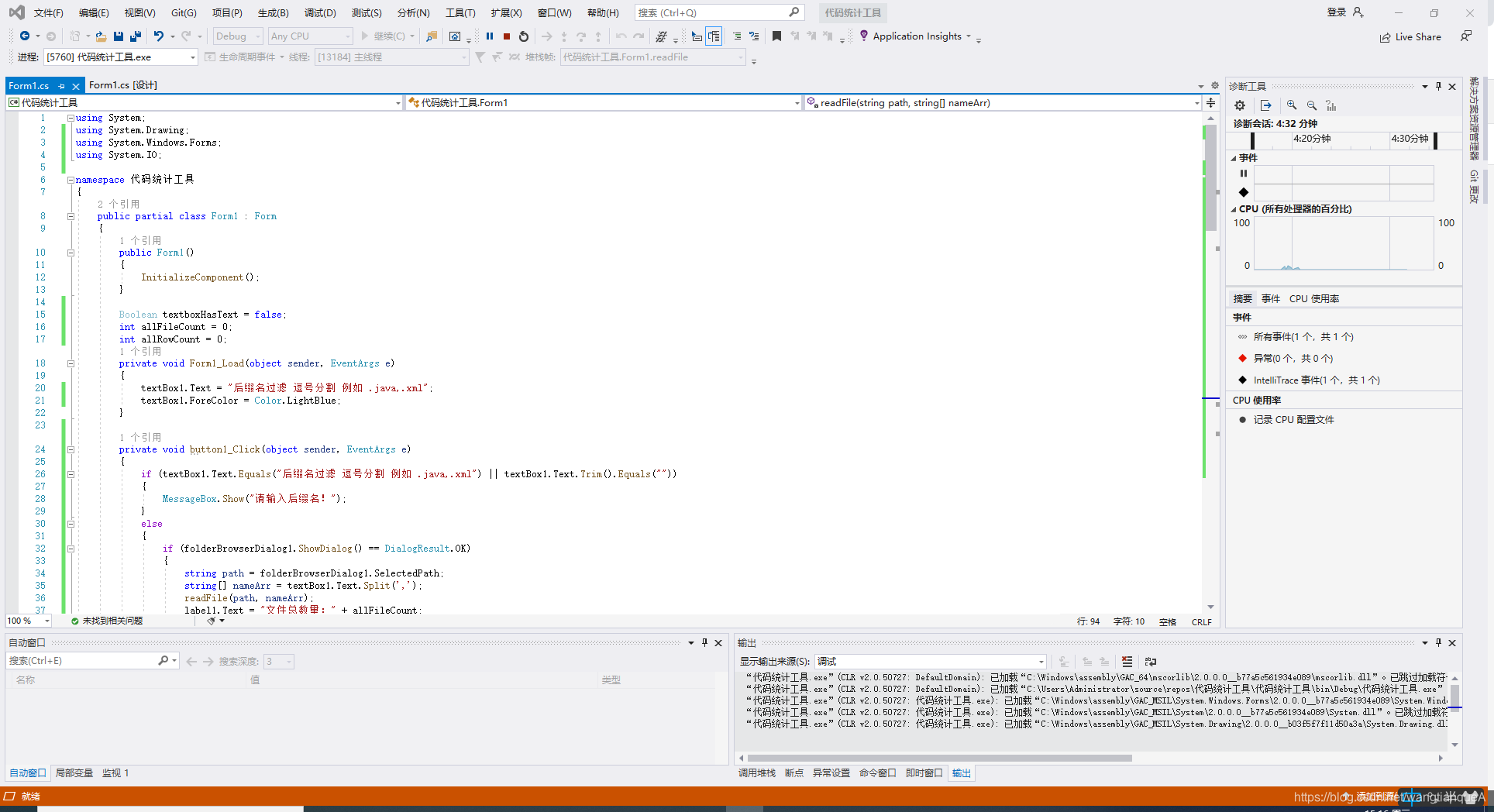Viewport: 1494px width, 812px height.
Task: Click the Visual Studio logo icon
Action: [x=16, y=12]
